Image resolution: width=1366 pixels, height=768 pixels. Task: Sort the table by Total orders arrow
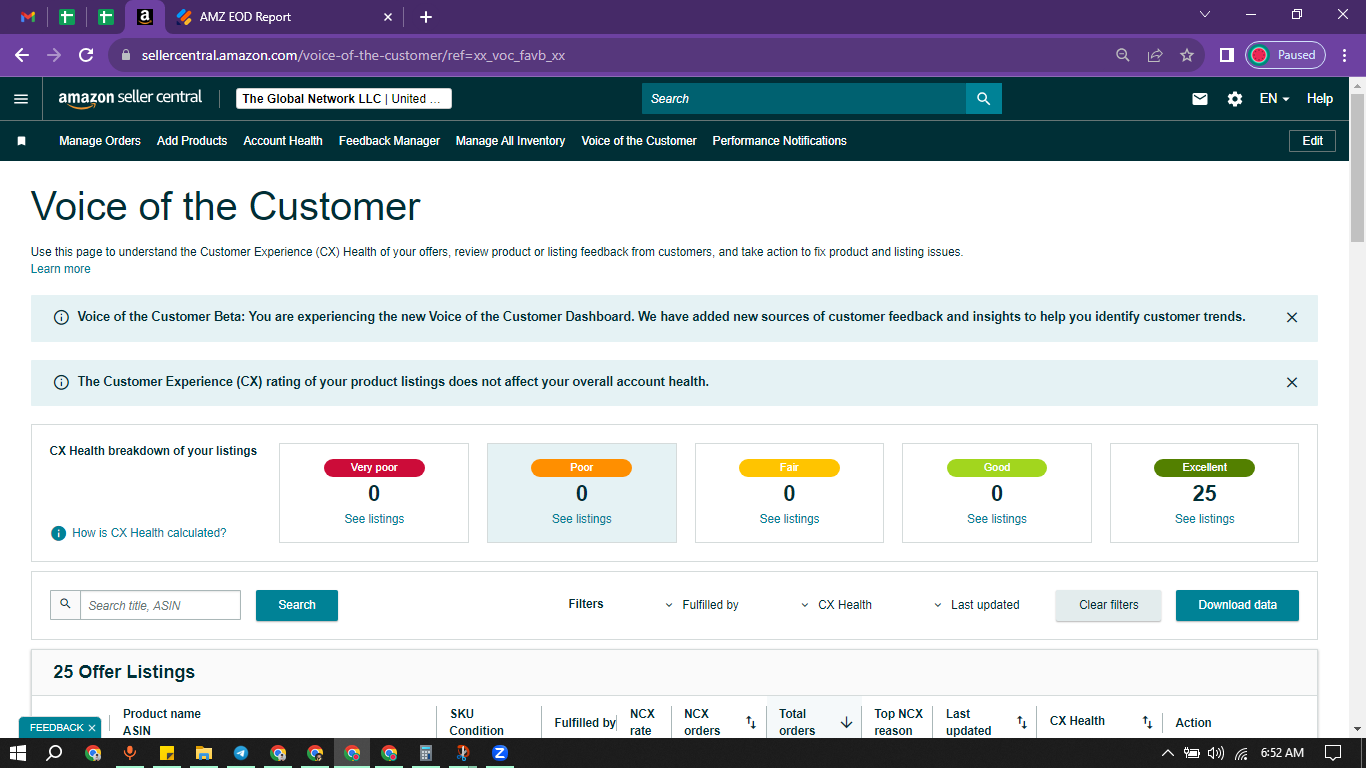click(x=846, y=722)
